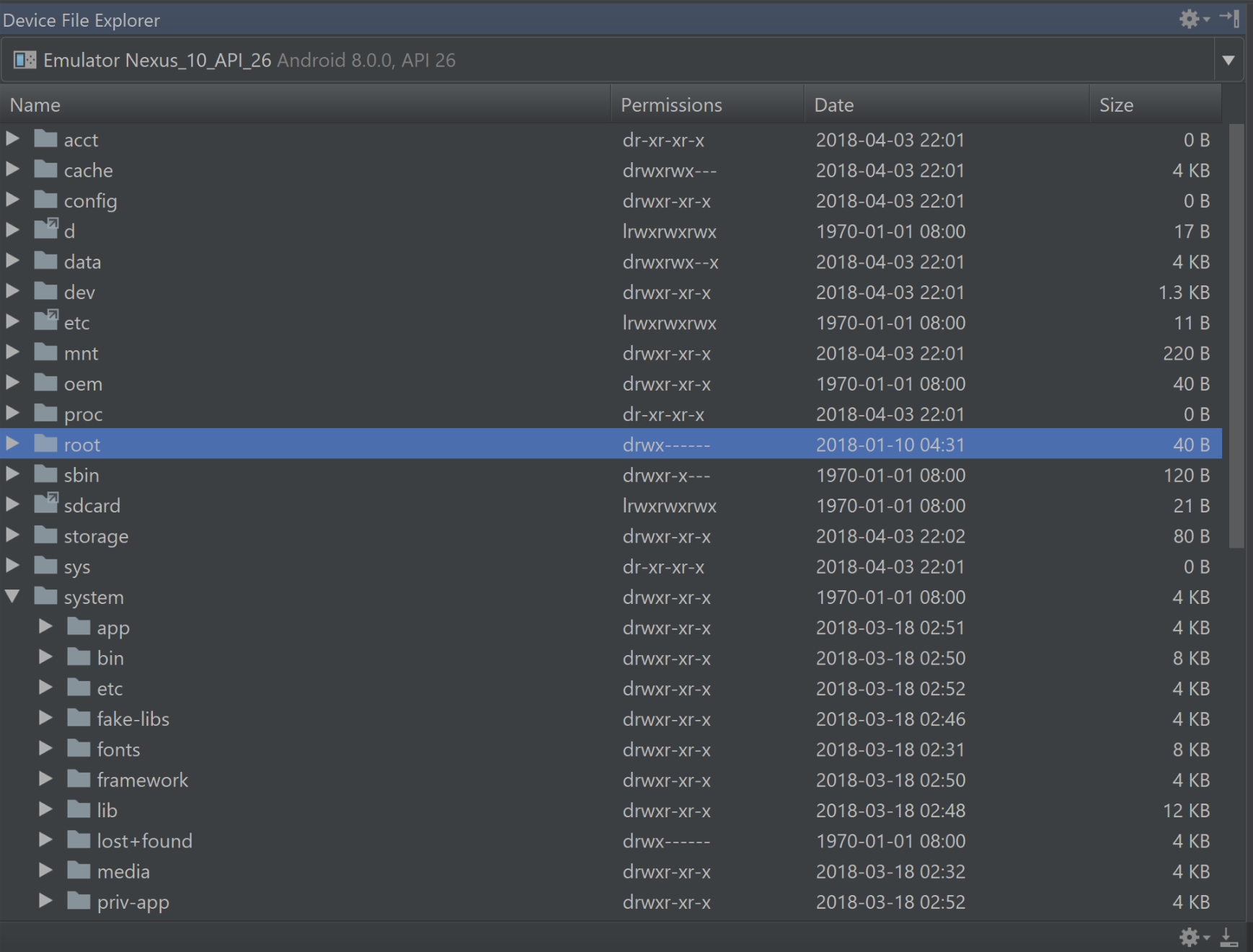Image resolution: width=1253 pixels, height=952 pixels.
Task: Click the emulator device icon
Action: point(25,60)
